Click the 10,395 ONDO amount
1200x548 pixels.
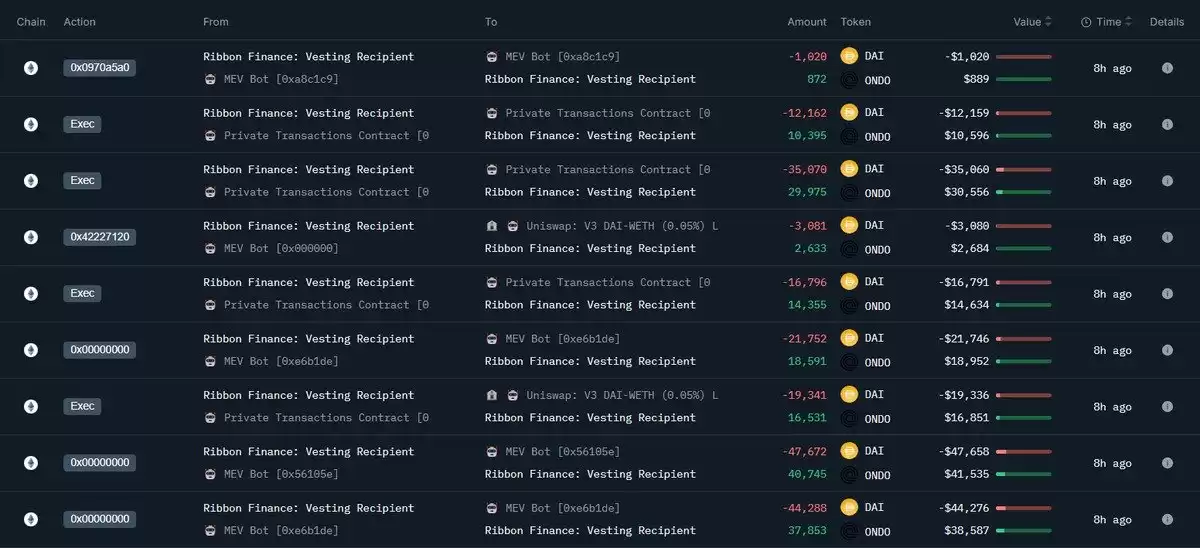click(807, 136)
